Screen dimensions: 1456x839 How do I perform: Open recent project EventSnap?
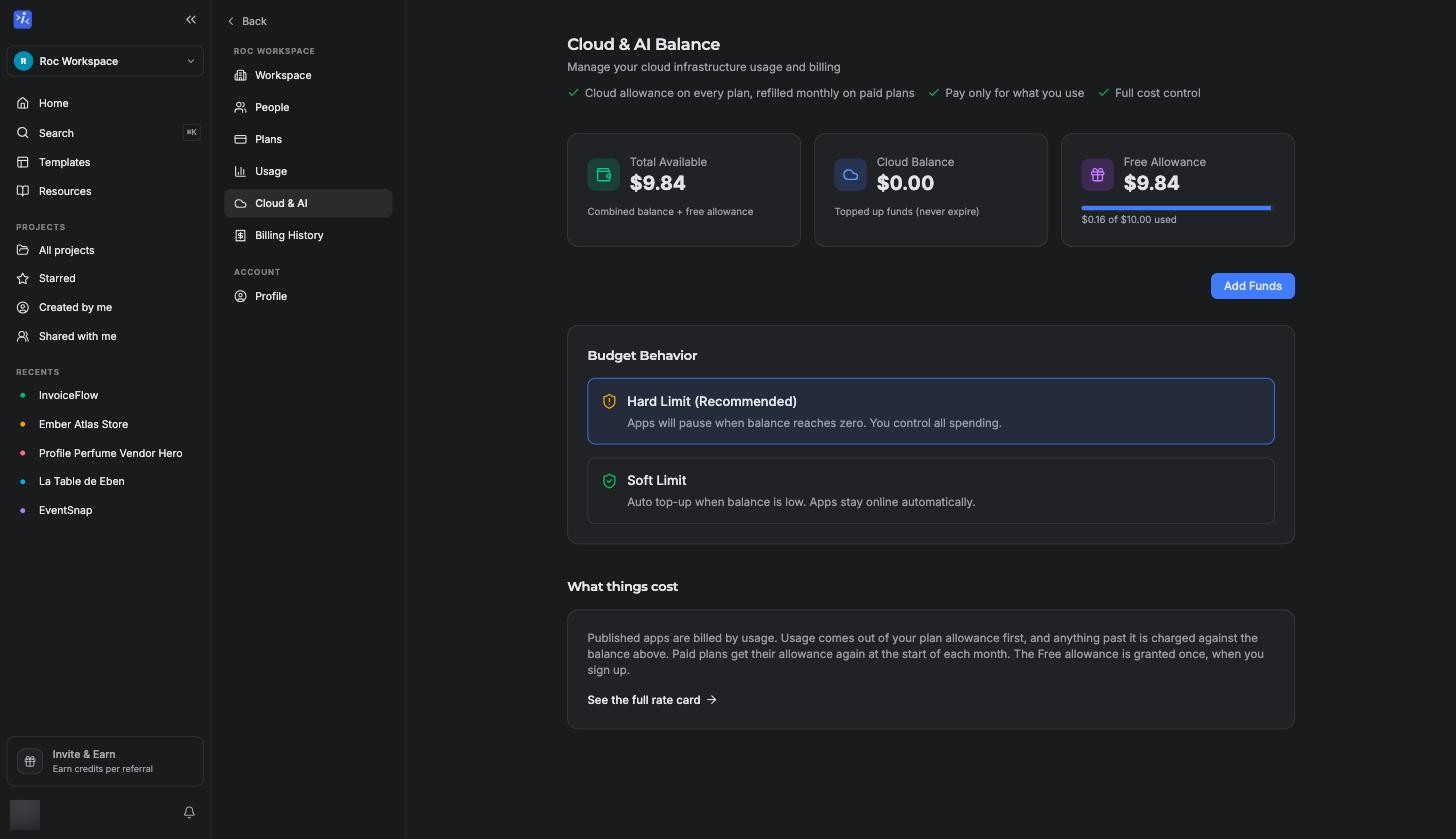[x=105, y=510]
